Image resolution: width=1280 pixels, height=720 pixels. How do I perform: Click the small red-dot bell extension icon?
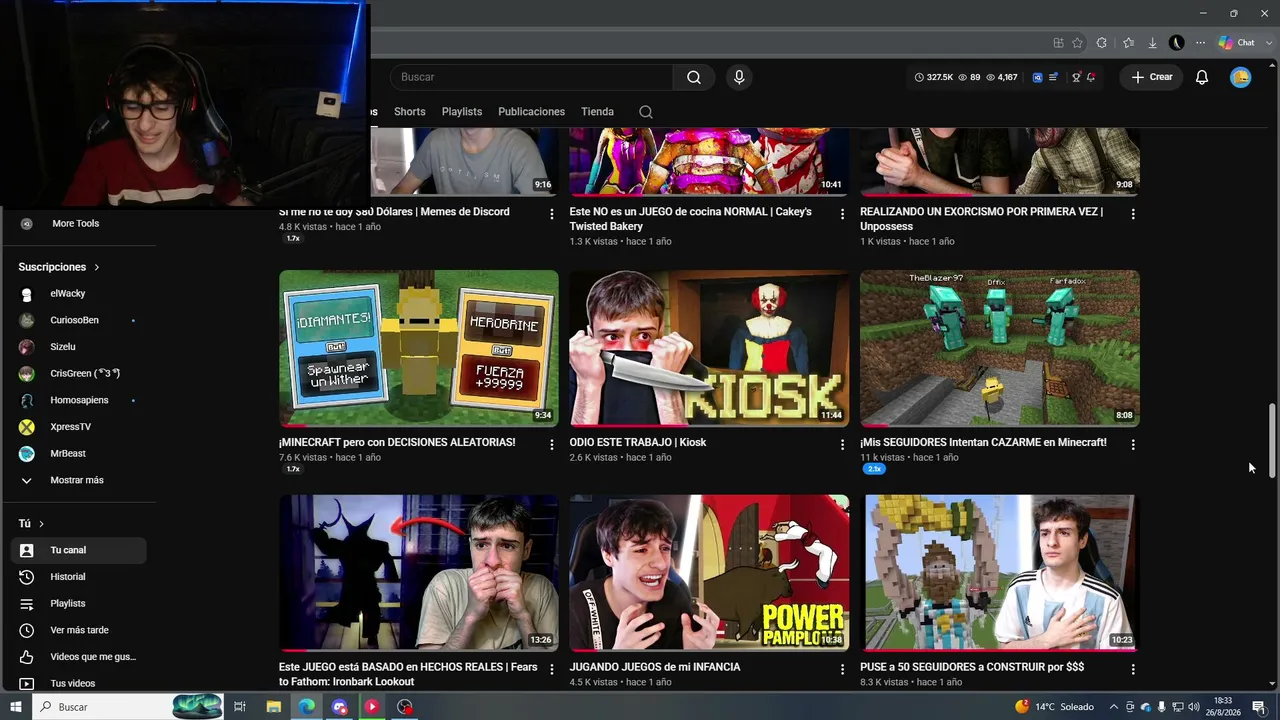coord(1091,77)
